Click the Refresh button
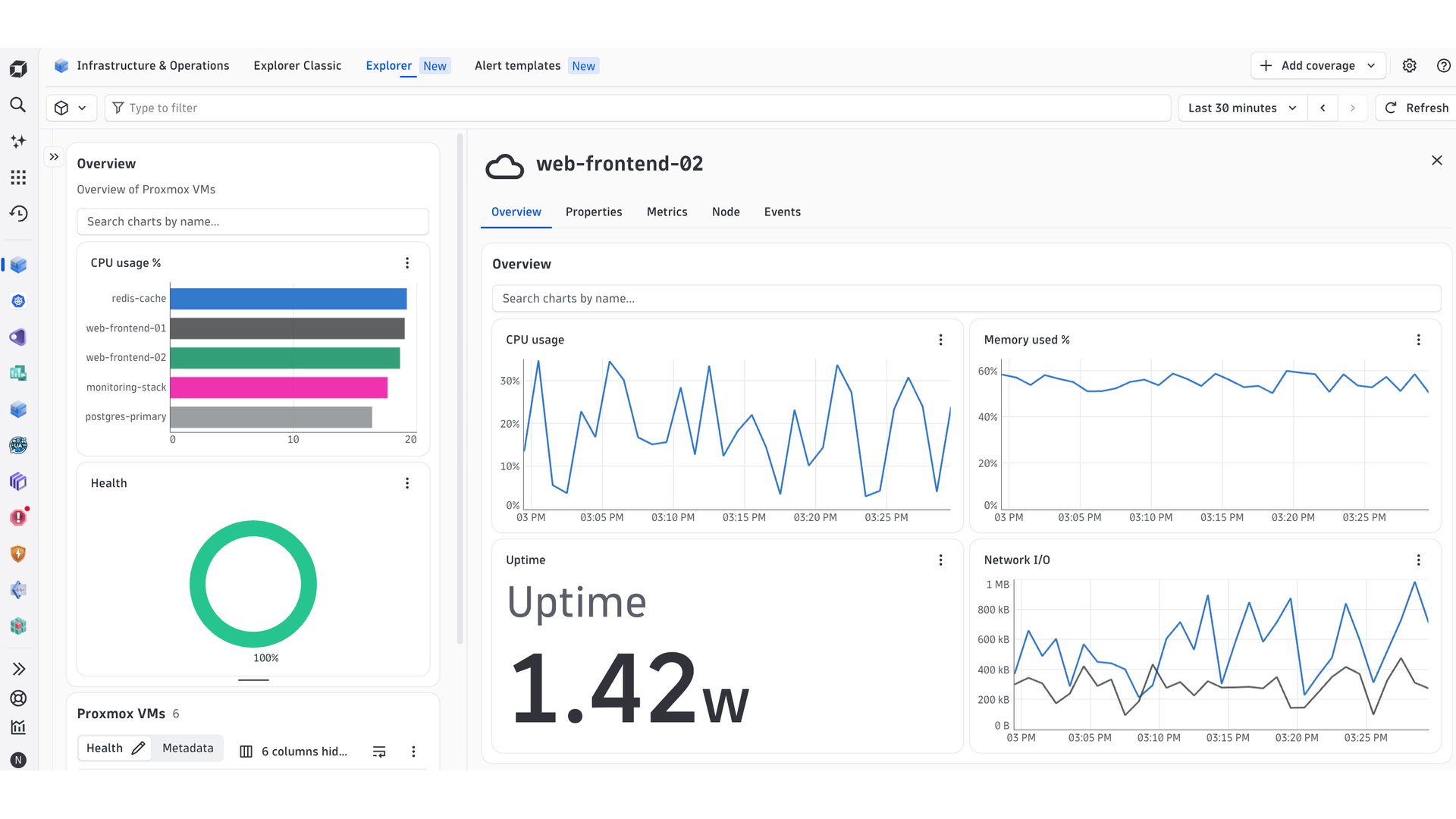 [1417, 108]
